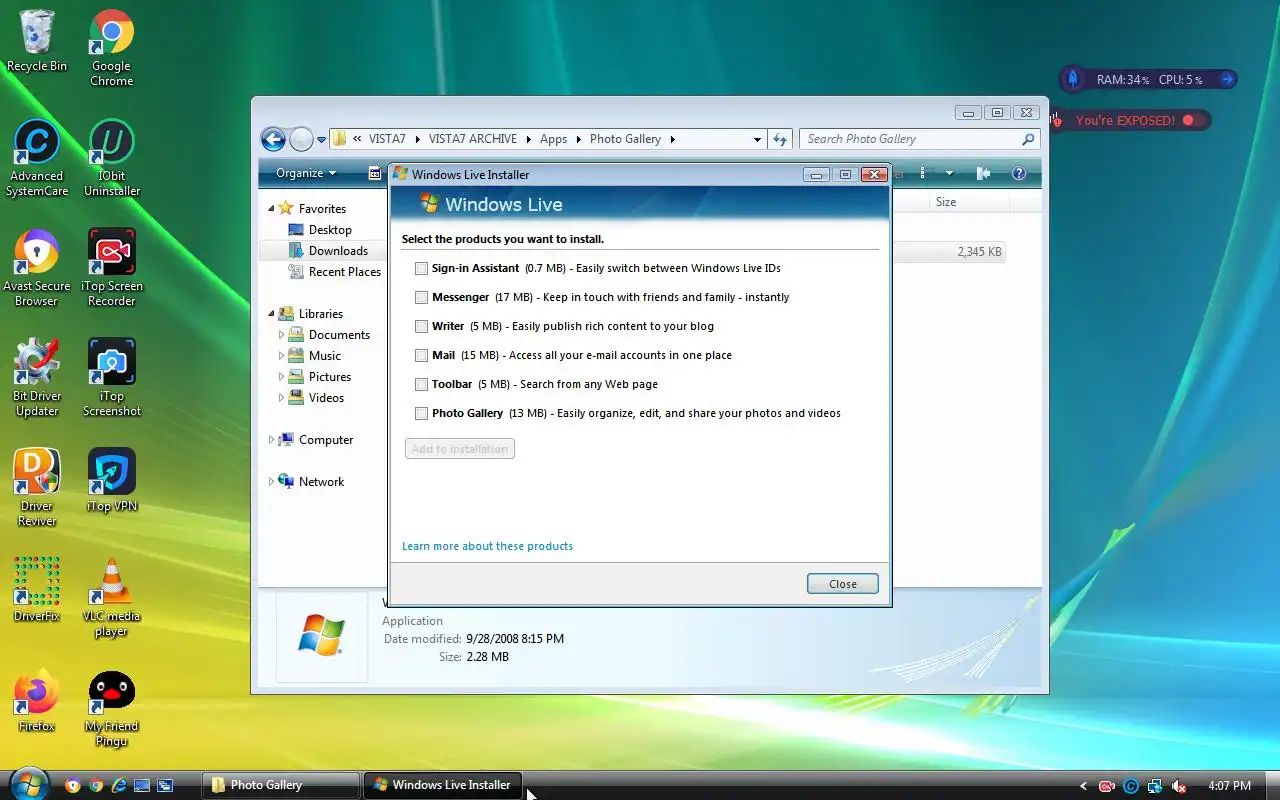The width and height of the screenshot is (1280, 800).
Task: Open IObit Uninstaller desktop shortcut
Action: point(112,158)
